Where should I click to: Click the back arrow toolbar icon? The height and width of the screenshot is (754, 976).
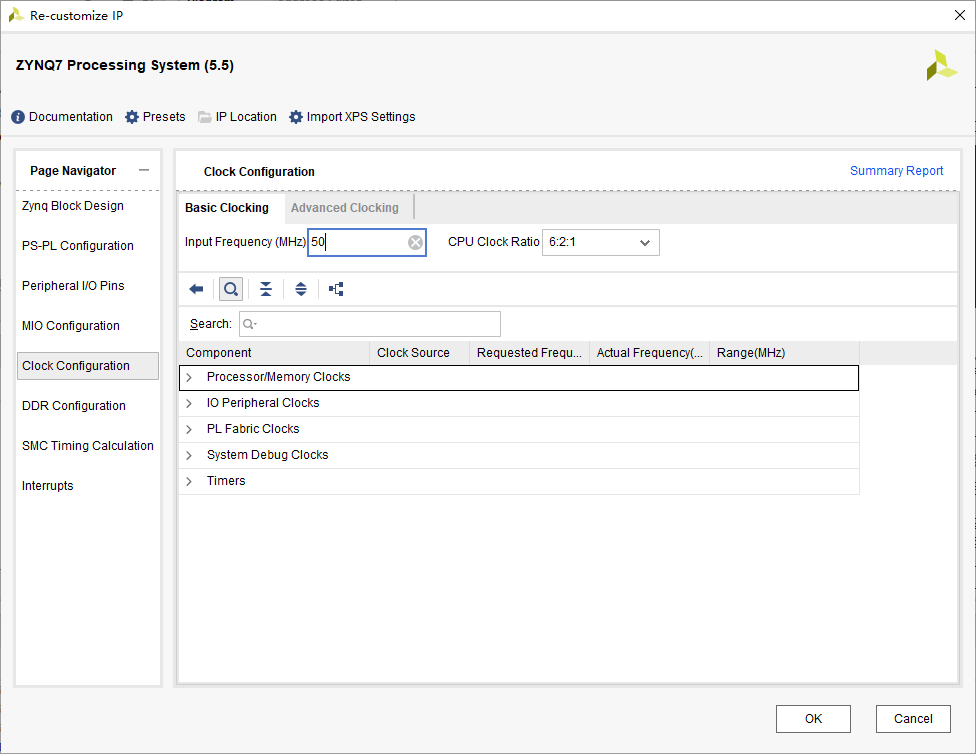click(196, 289)
